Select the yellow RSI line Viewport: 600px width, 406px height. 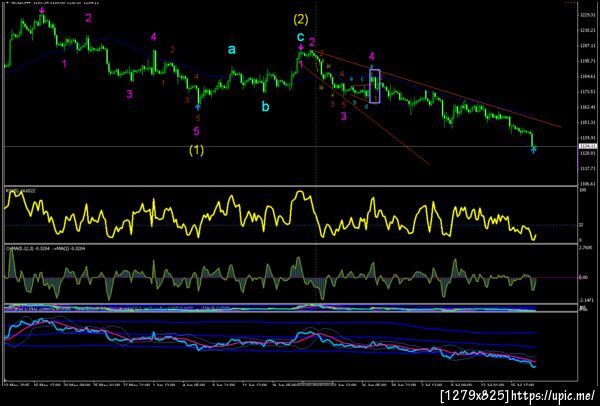(x=271, y=215)
